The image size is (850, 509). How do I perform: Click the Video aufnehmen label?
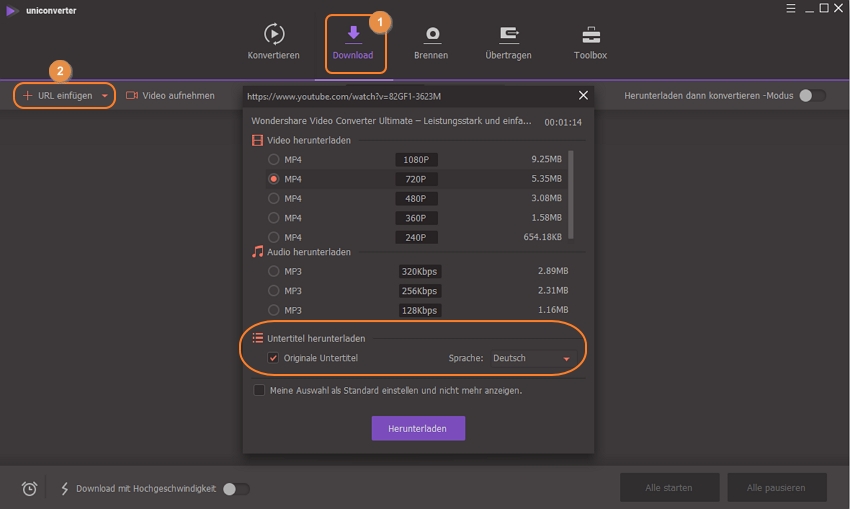178,95
